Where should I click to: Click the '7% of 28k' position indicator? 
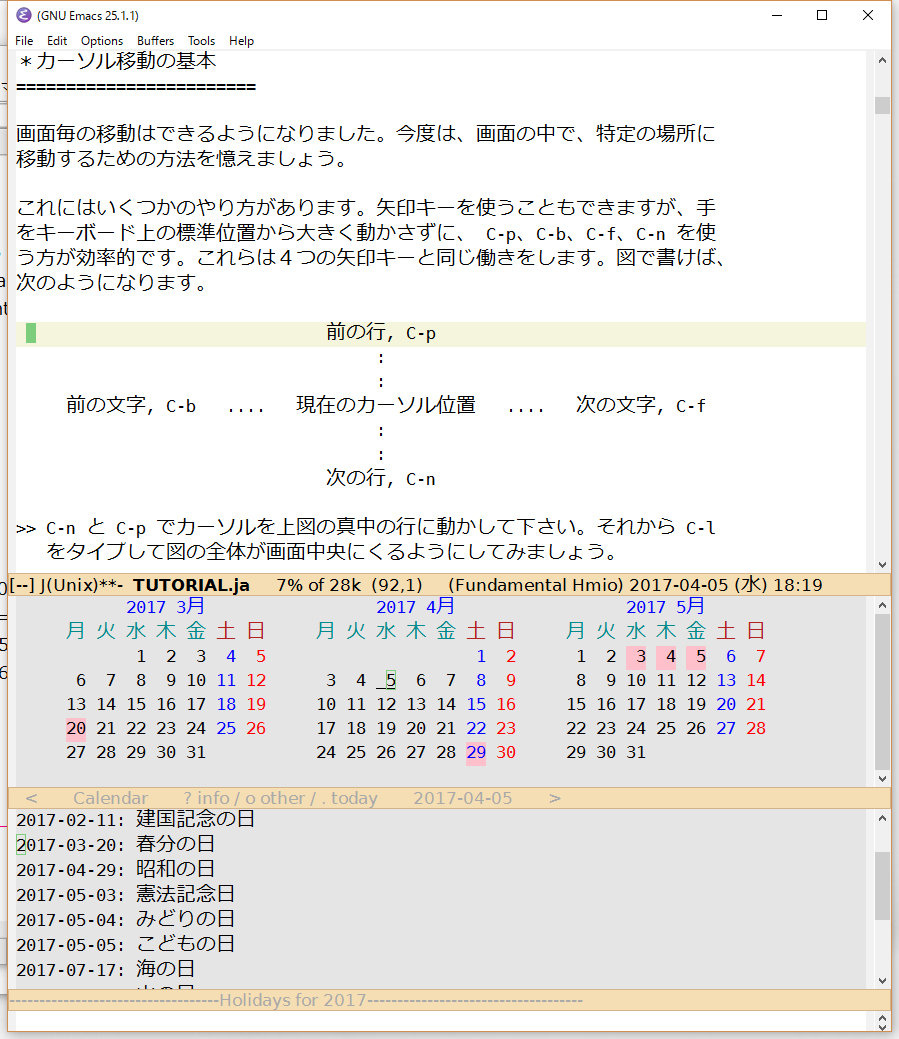point(319,585)
